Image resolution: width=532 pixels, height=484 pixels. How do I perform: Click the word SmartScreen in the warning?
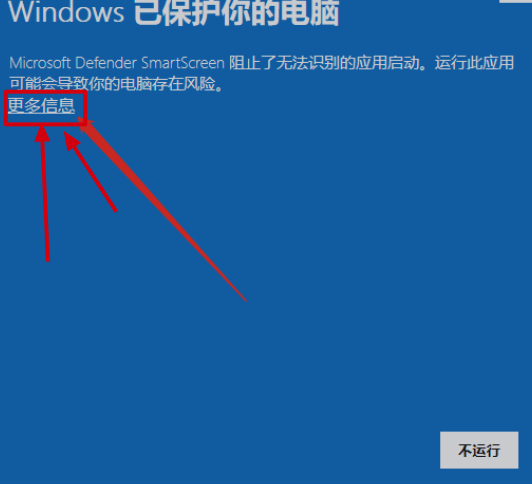click(183, 63)
